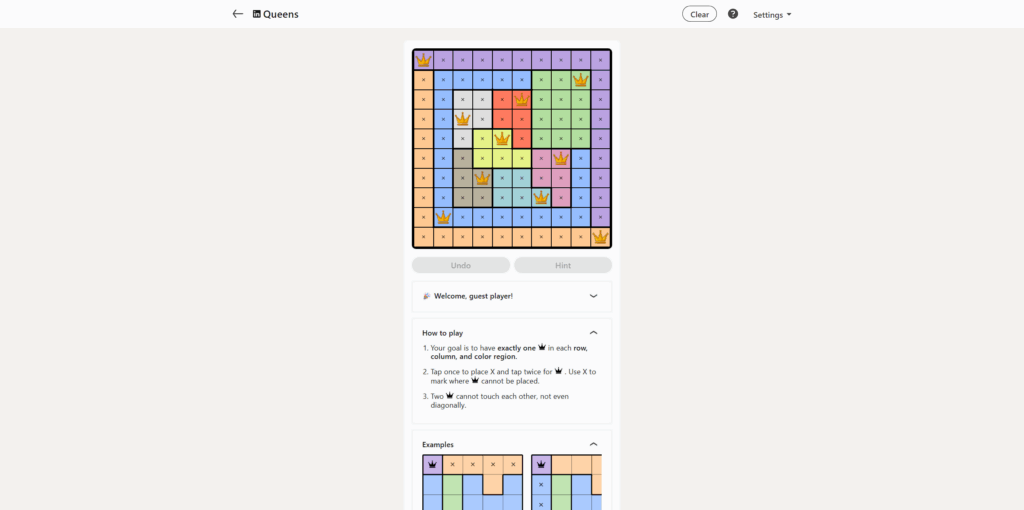
Task: Toggle the queen in the blue region
Action: (443, 217)
